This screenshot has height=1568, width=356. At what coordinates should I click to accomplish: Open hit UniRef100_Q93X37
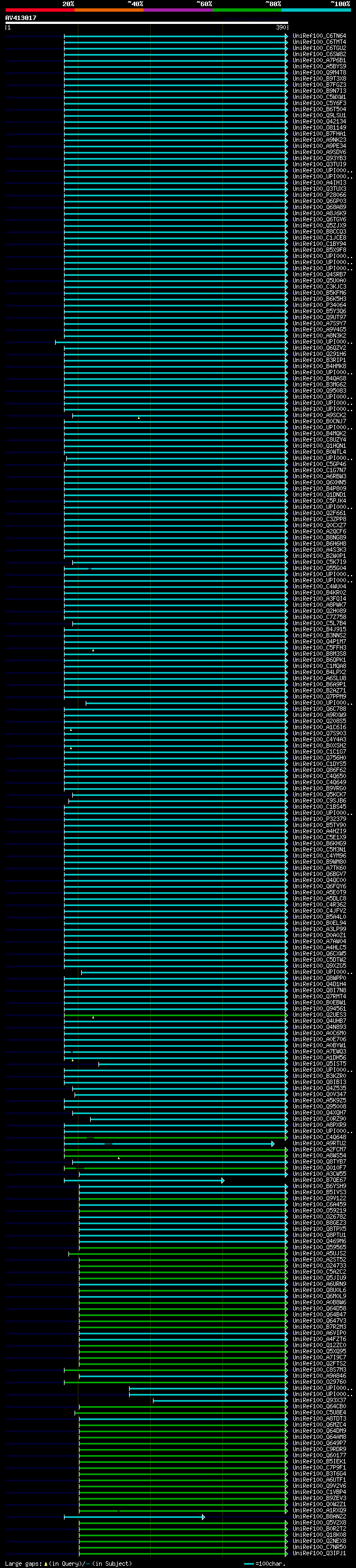click(x=319, y=1400)
